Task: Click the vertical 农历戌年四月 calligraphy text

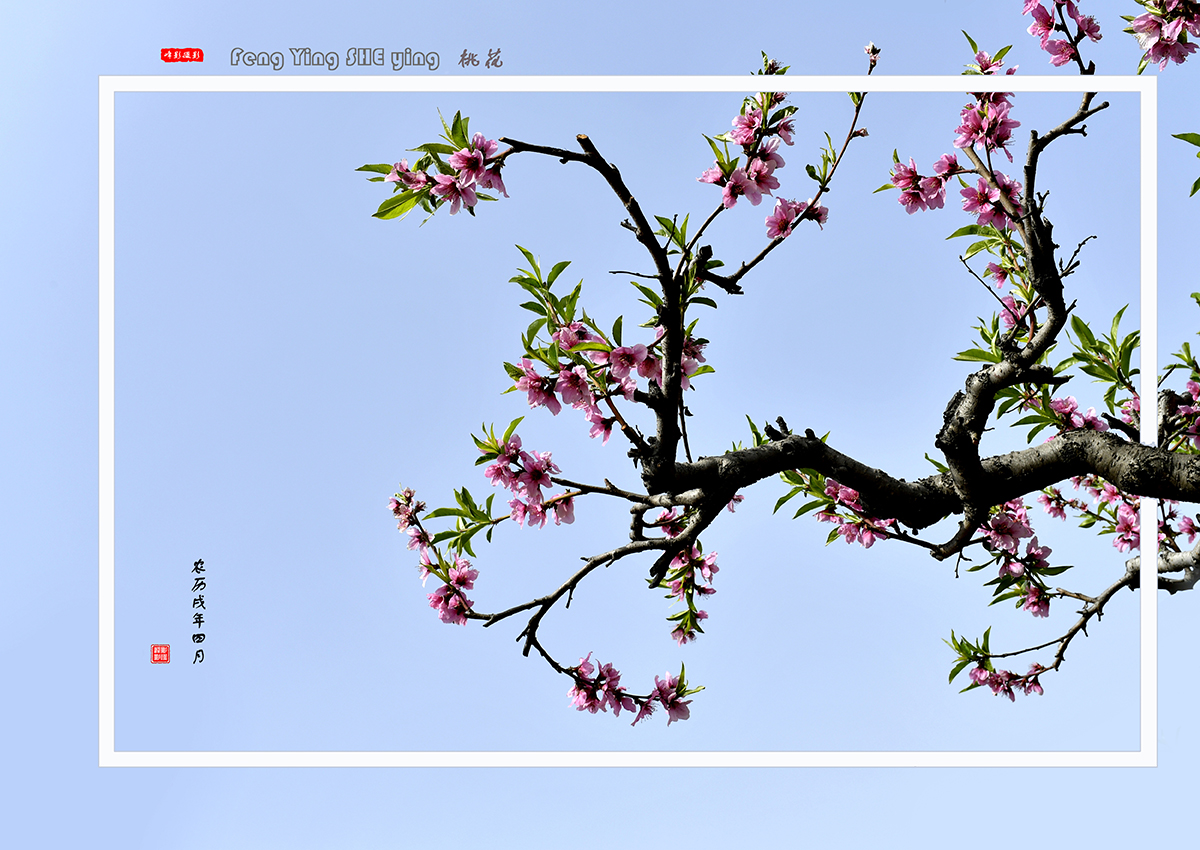Action: (x=199, y=611)
